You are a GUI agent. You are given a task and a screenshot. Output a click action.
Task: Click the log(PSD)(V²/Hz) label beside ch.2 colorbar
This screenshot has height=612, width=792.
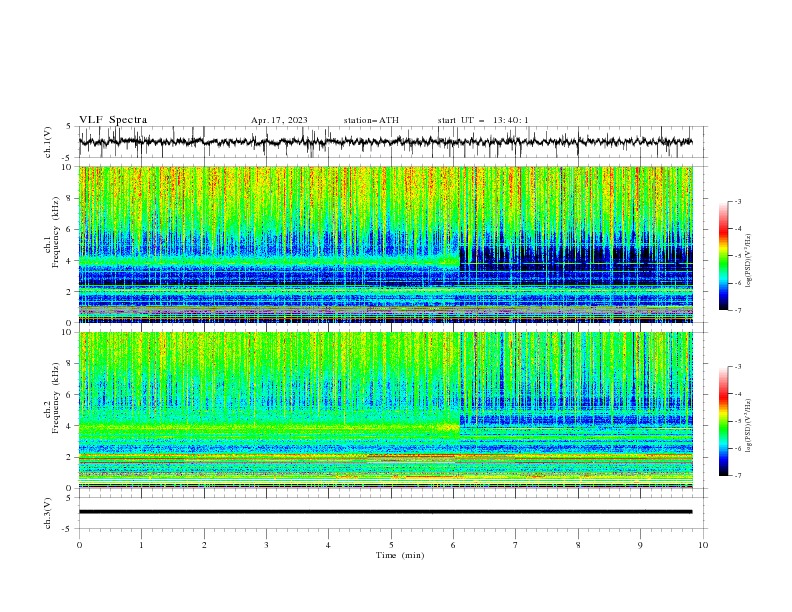coord(748,425)
